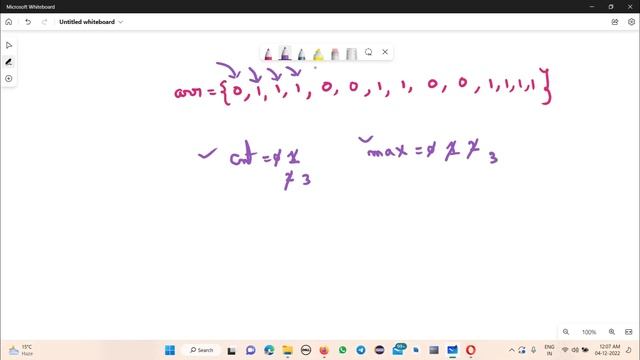
Task: Select the red pen in the ink toolbar
Action: [268, 54]
